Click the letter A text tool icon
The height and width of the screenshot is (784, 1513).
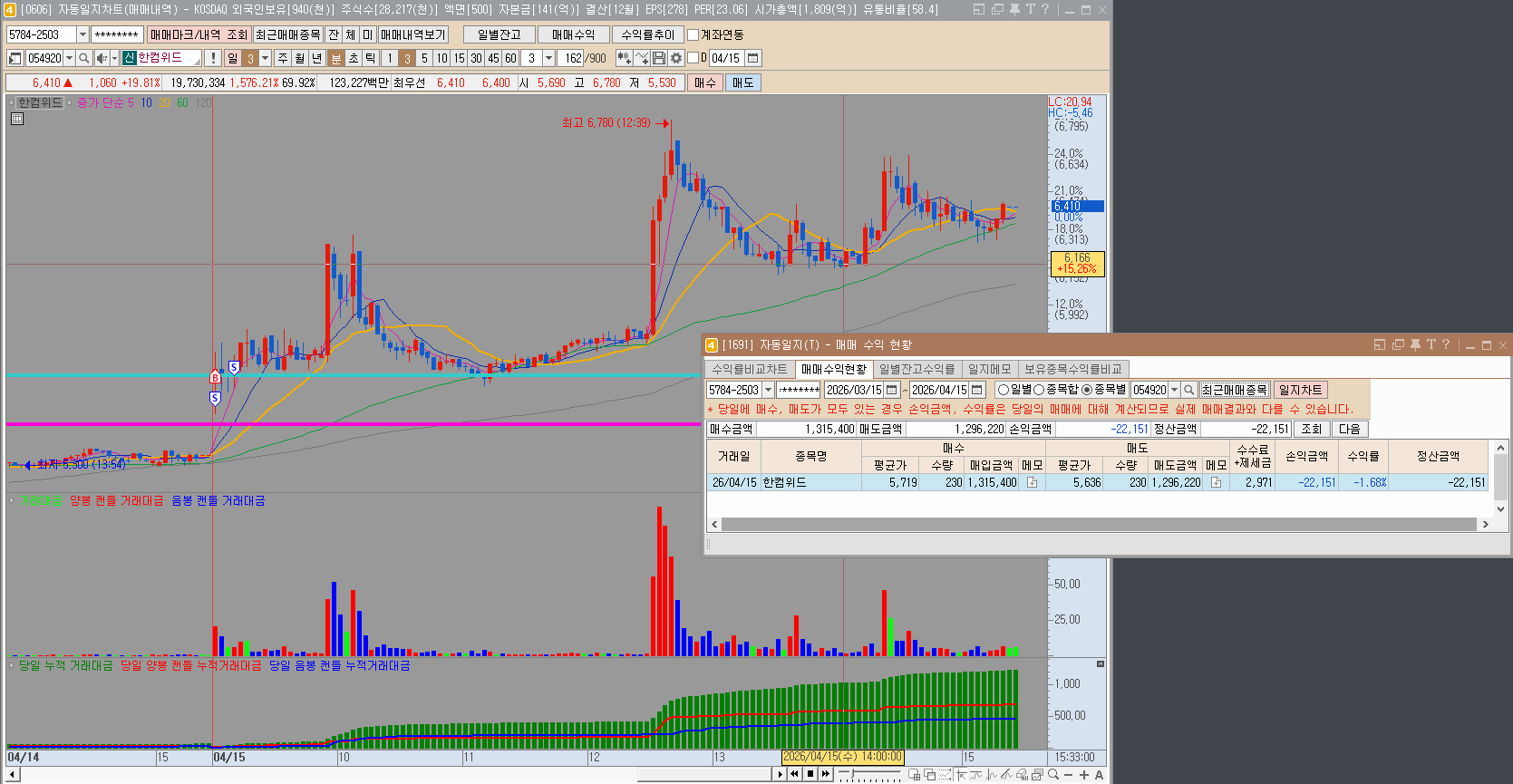click(x=1099, y=774)
